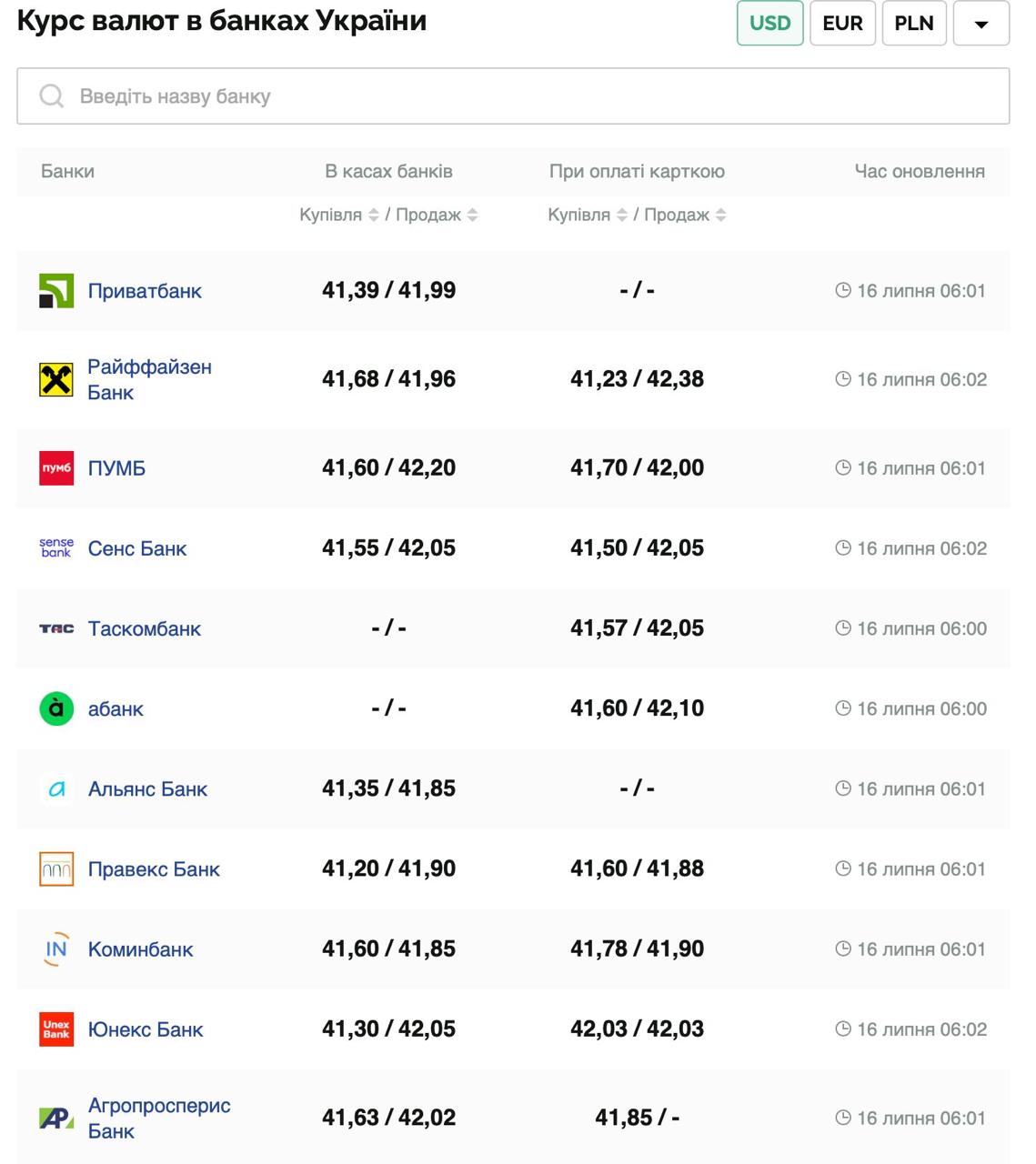Click the Sense Bank logo

(x=55, y=548)
